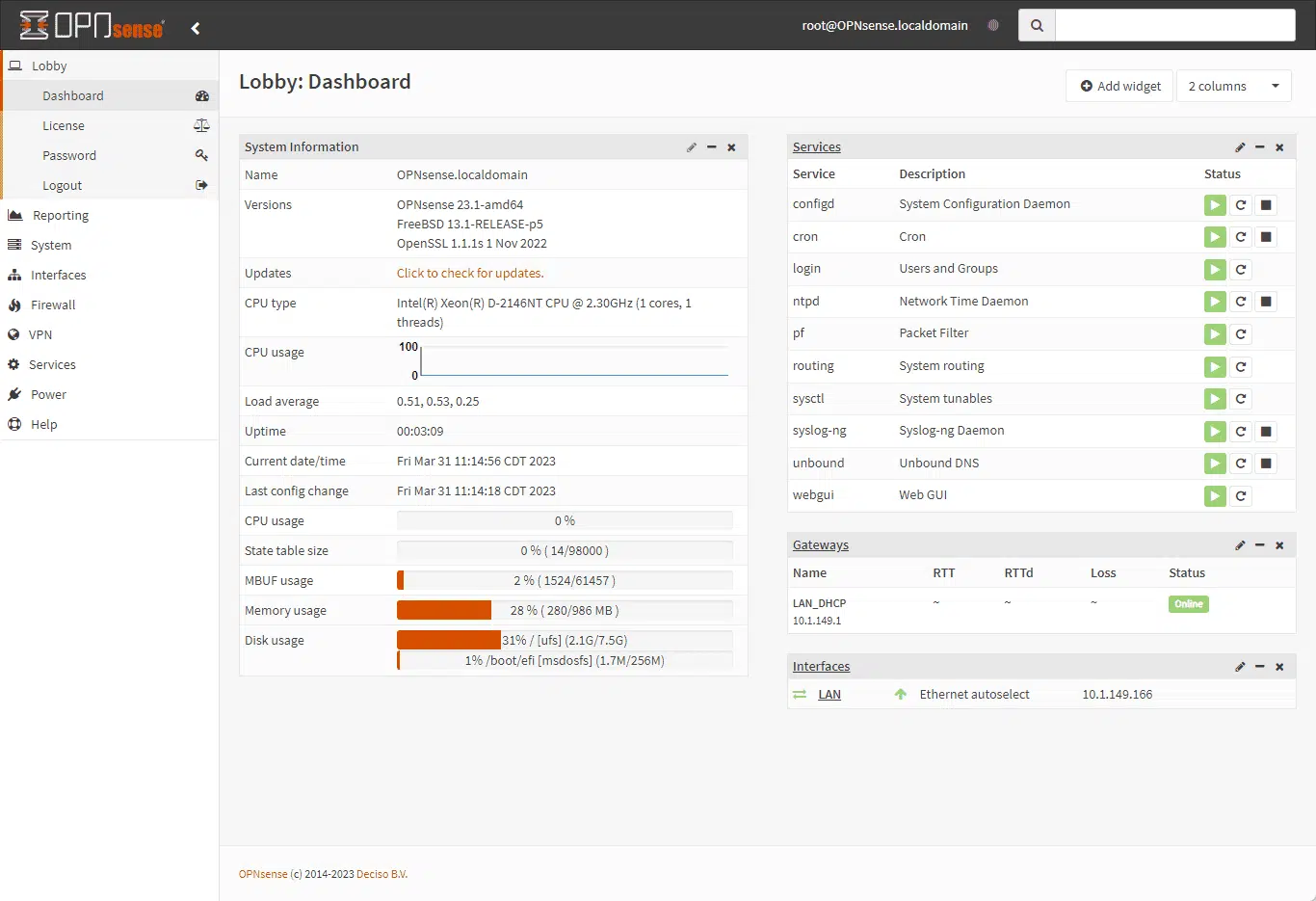Viewport: 1316px width, 901px height.
Task: Click the search magnifier icon
Action: [1037, 26]
